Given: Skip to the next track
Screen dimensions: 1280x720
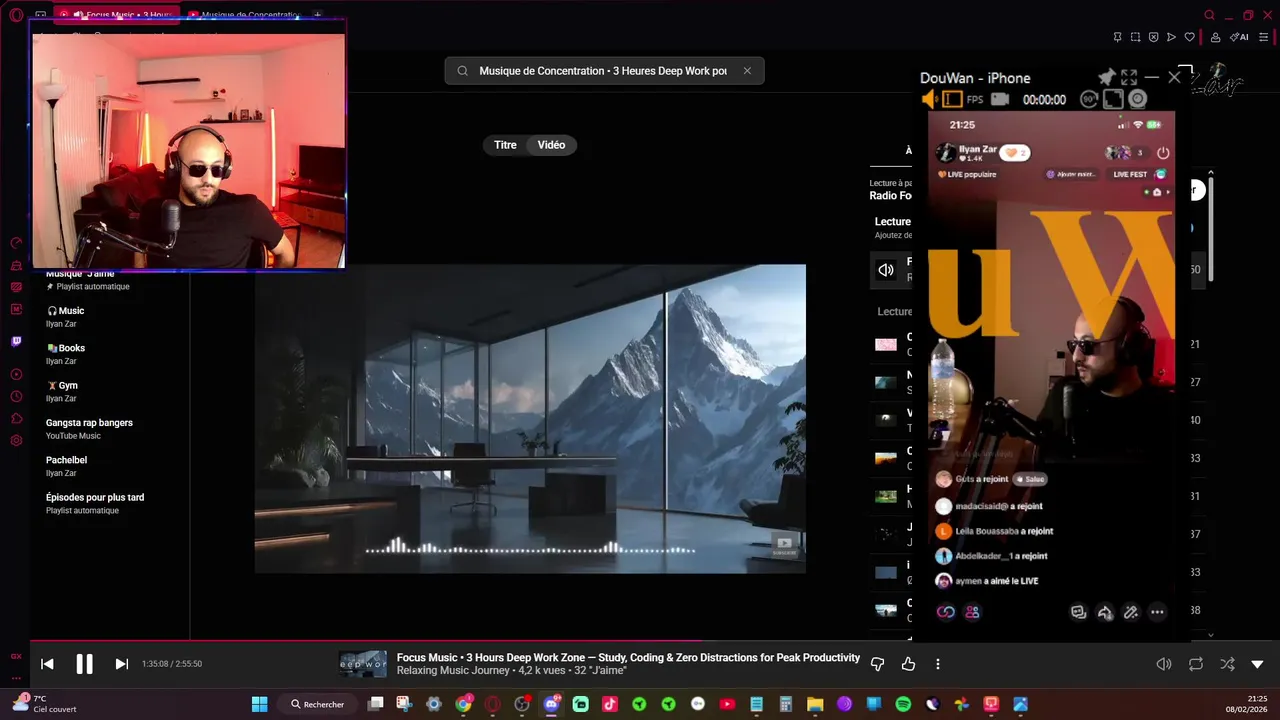Looking at the screenshot, I should [122, 664].
